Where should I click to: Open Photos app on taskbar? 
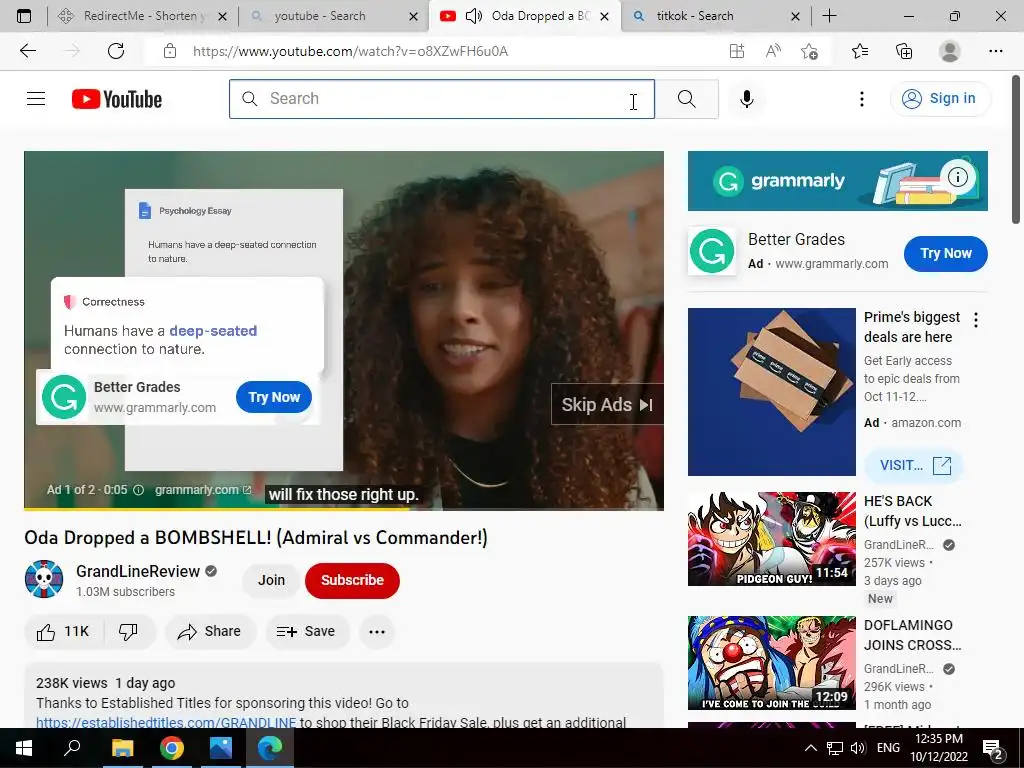[x=220, y=748]
